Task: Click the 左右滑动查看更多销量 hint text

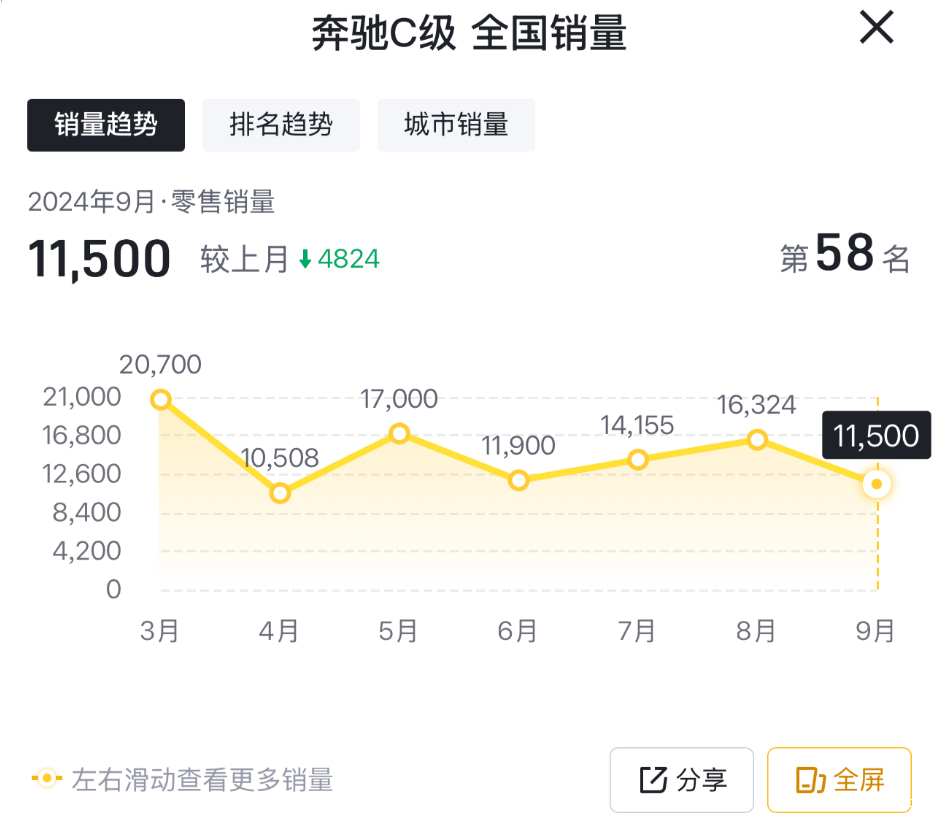Action: pos(202,780)
